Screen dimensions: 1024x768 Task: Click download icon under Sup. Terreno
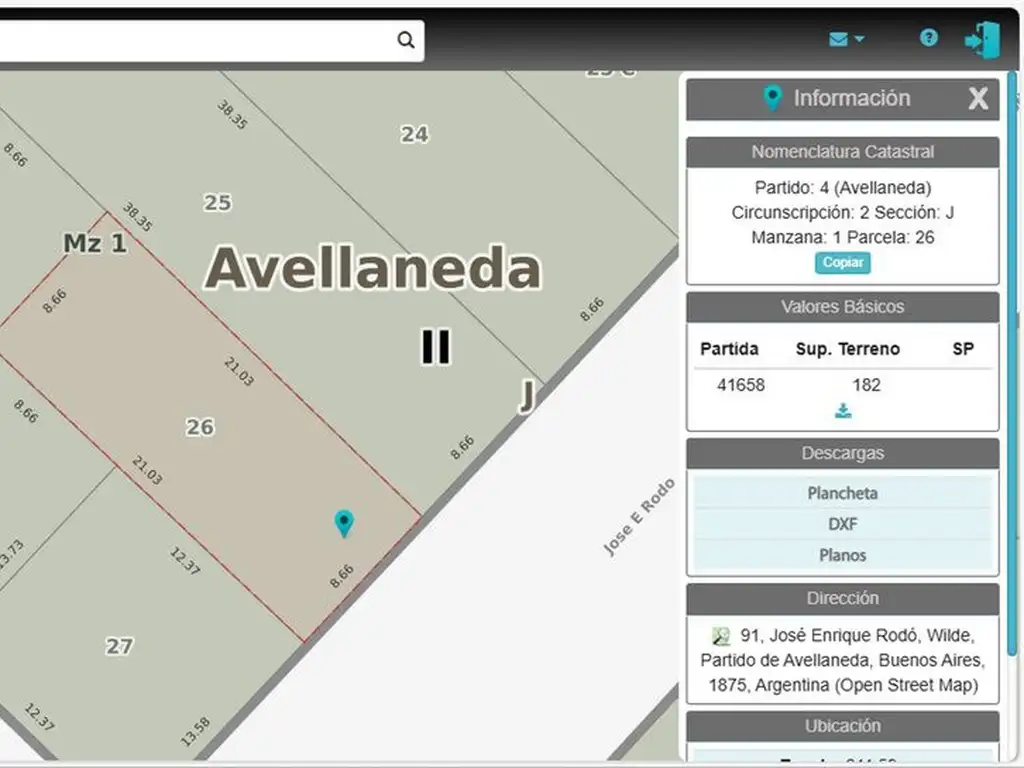(x=843, y=411)
